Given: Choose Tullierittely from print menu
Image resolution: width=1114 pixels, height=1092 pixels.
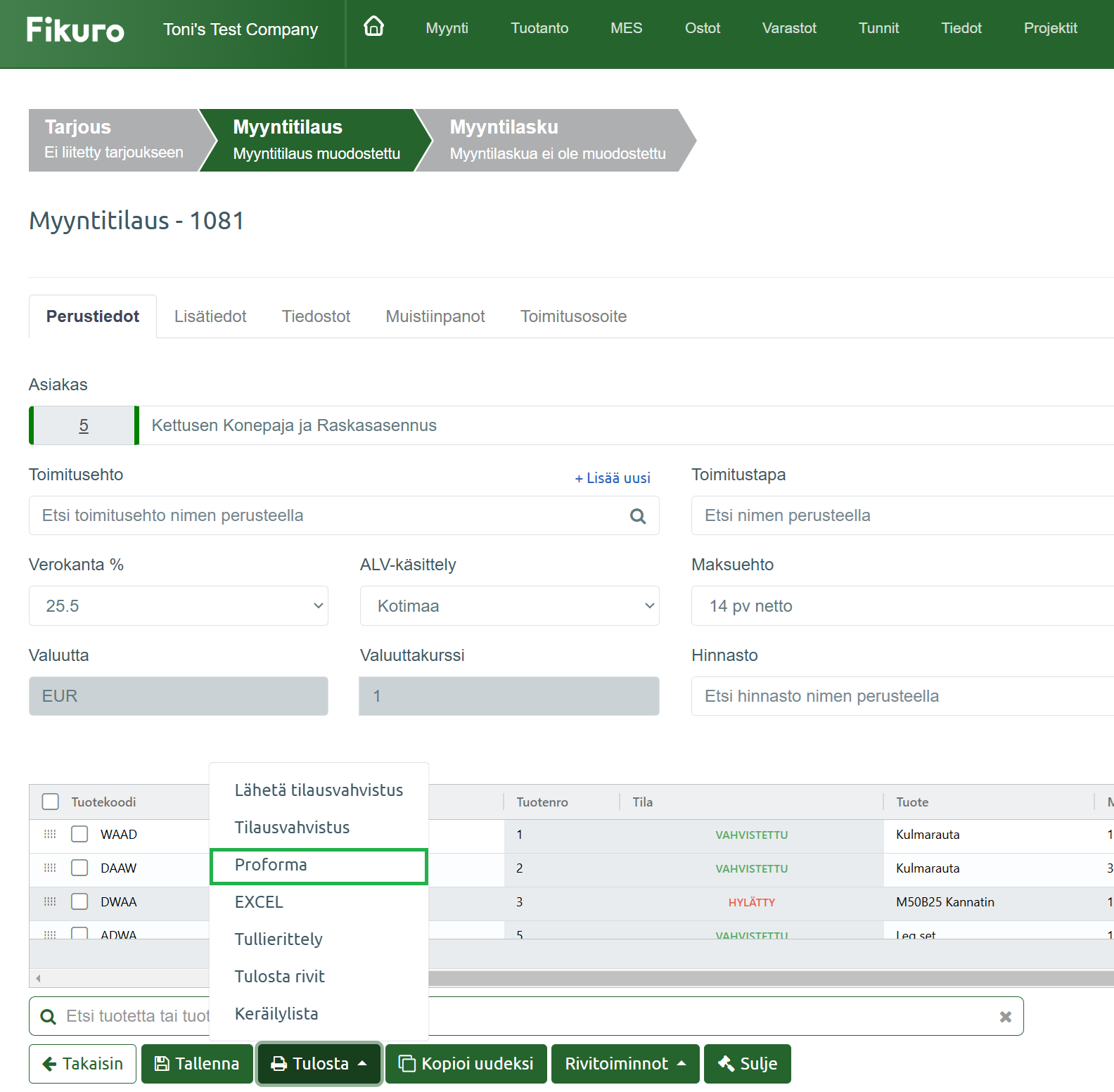Looking at the screenshot, I should [x=319, y=939].
